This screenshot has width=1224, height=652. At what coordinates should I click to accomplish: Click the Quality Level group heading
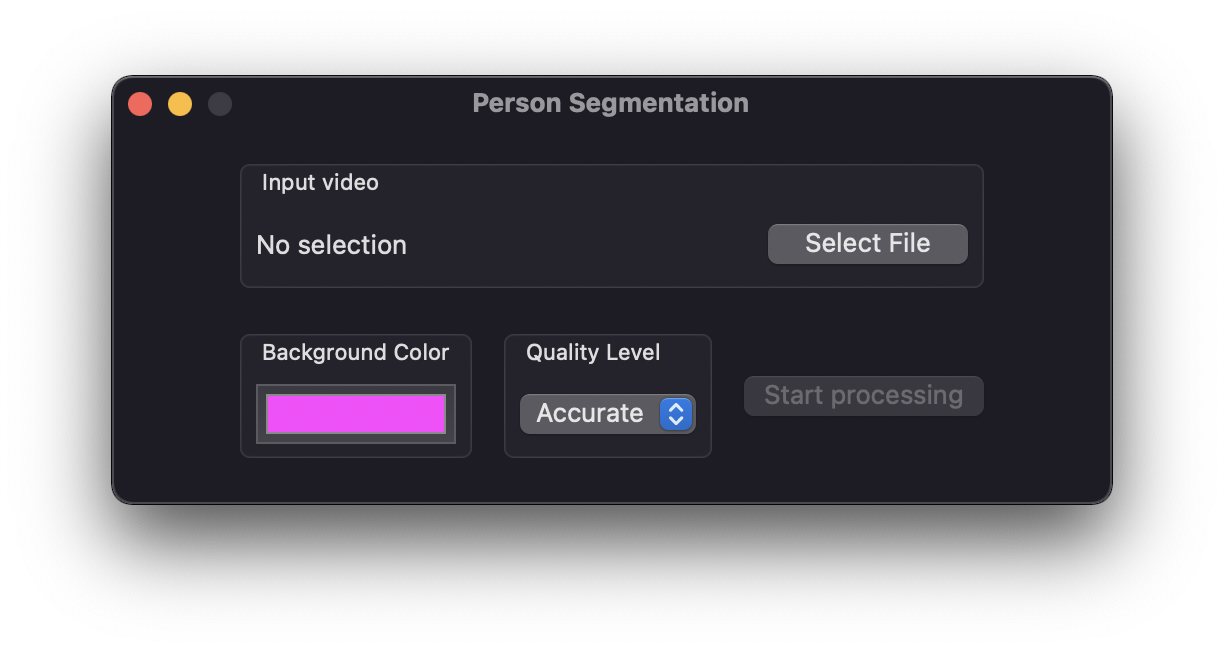[593, 353]
